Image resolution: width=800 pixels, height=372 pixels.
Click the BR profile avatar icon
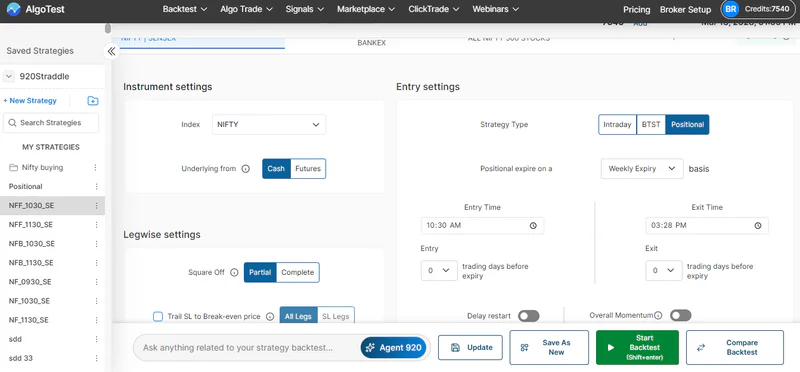(x=731, y=9)
